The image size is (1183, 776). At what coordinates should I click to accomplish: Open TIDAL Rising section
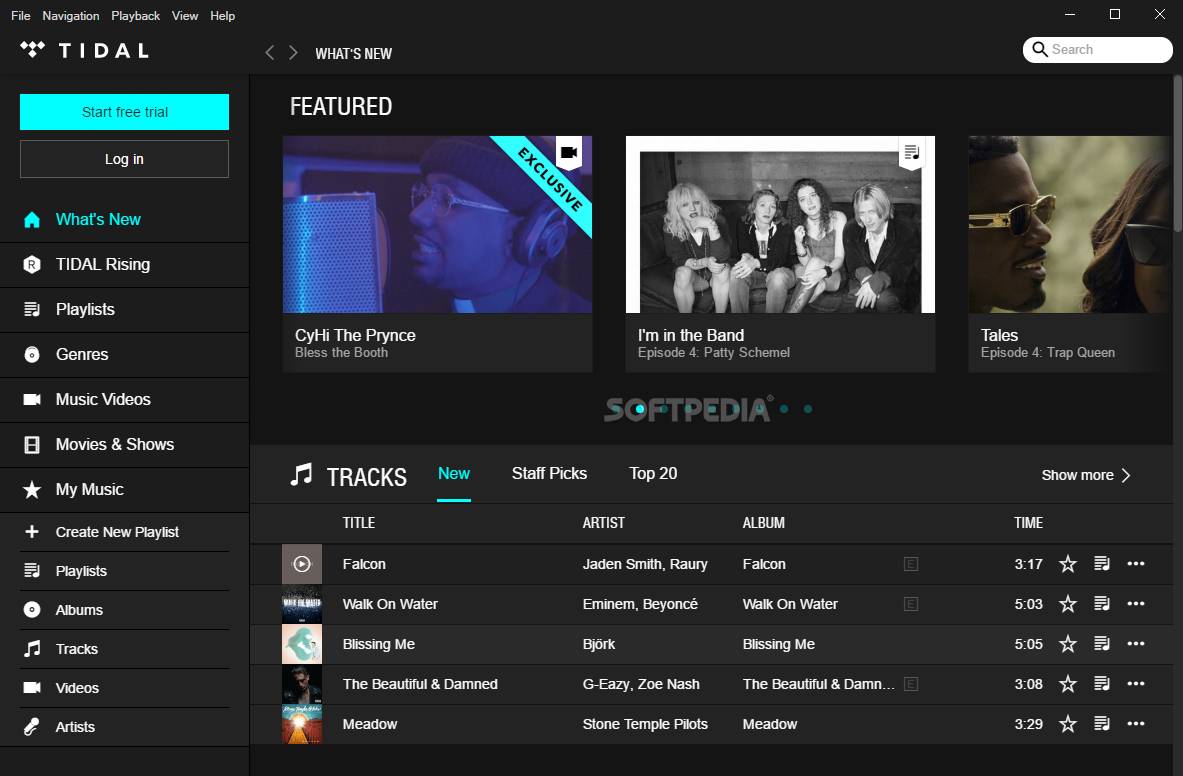124,265
